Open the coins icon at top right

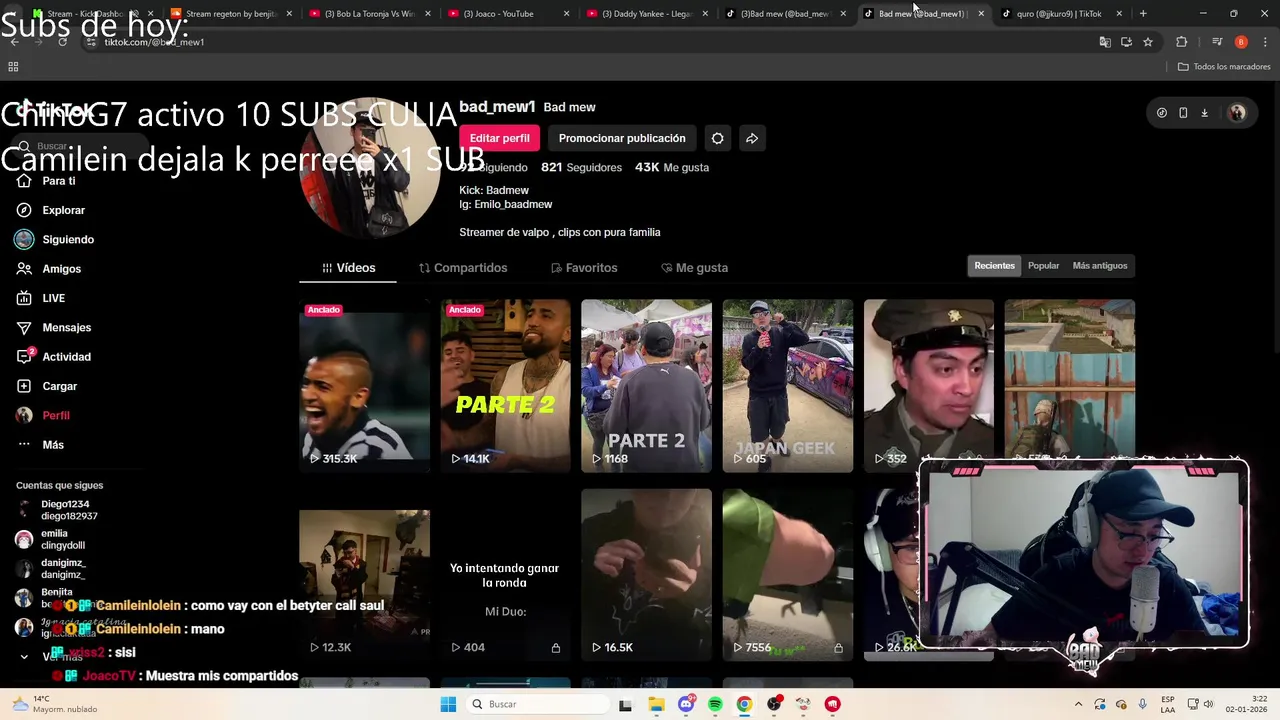click(x=1161, y=113)
